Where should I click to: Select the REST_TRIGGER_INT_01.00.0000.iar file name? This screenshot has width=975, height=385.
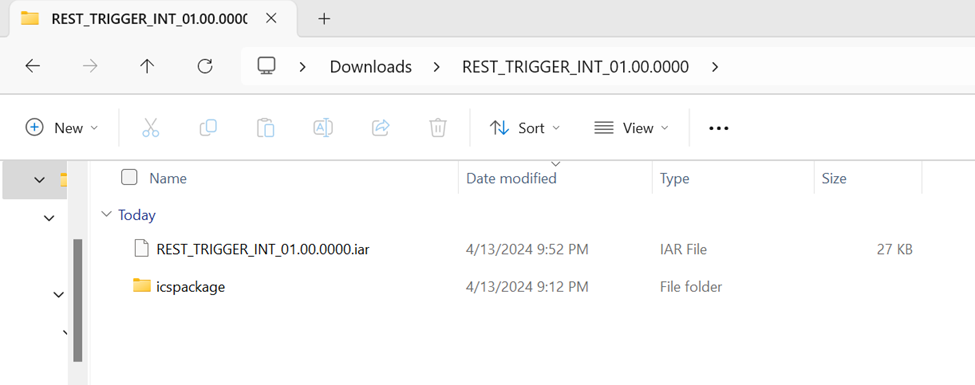point(263,249)
